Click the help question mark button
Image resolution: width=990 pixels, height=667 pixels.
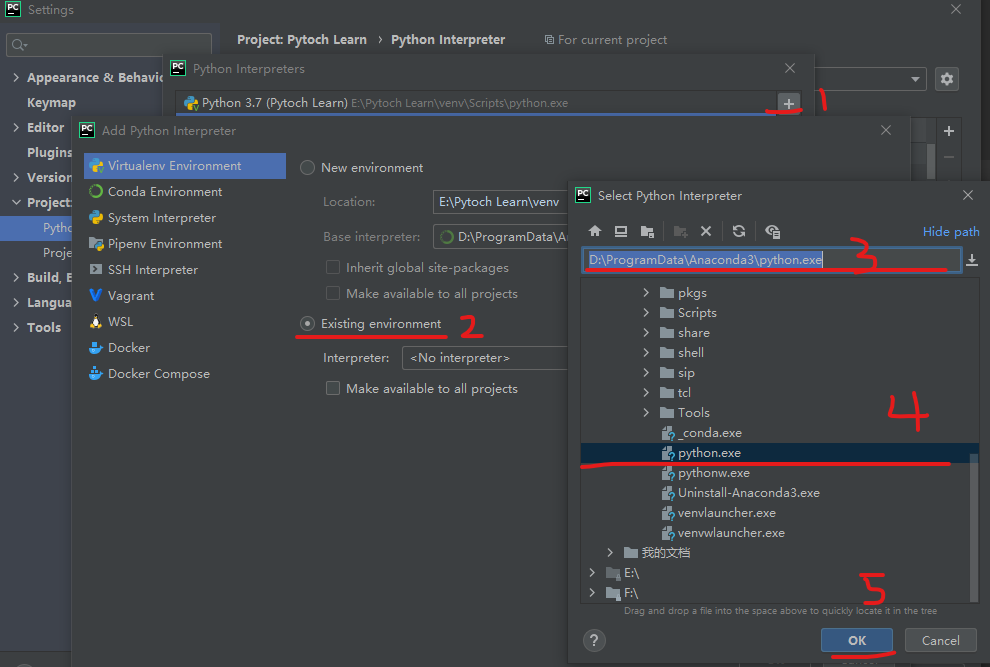tap(593, 640)
